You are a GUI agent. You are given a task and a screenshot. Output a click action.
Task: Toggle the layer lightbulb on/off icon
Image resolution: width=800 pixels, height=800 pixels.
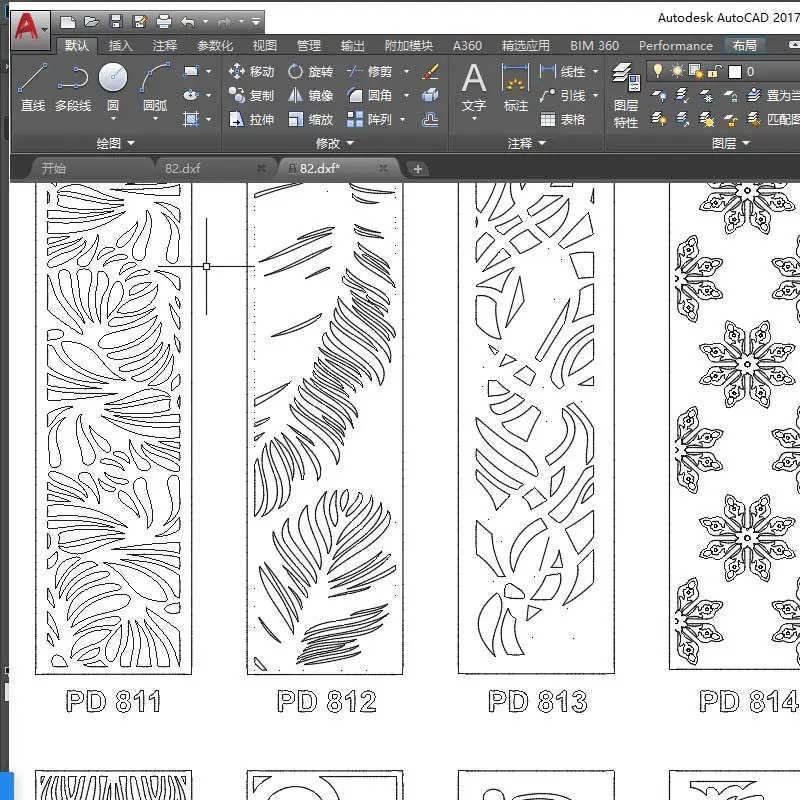point(658,71)
